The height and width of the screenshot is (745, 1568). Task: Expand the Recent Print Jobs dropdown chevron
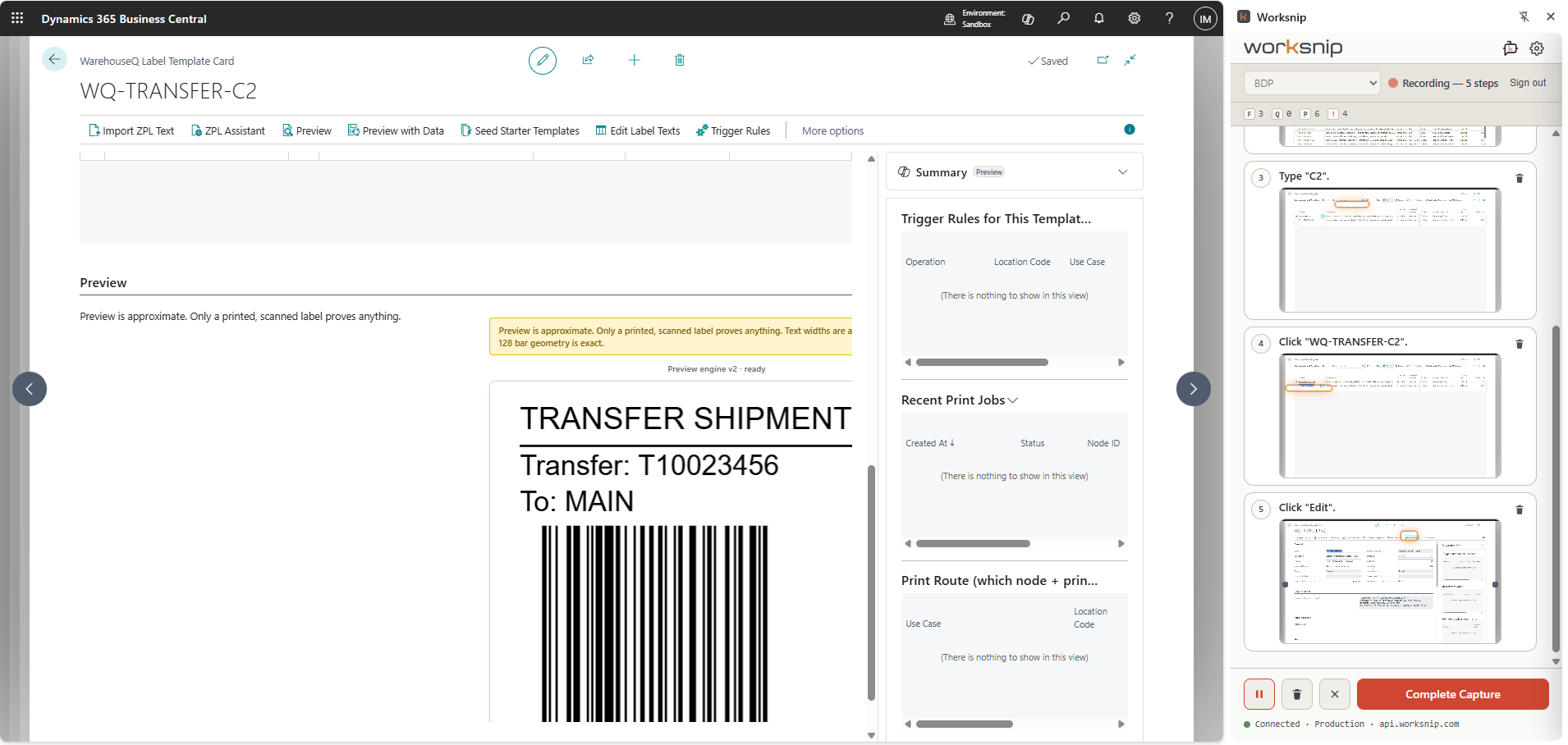(1013, 400)
